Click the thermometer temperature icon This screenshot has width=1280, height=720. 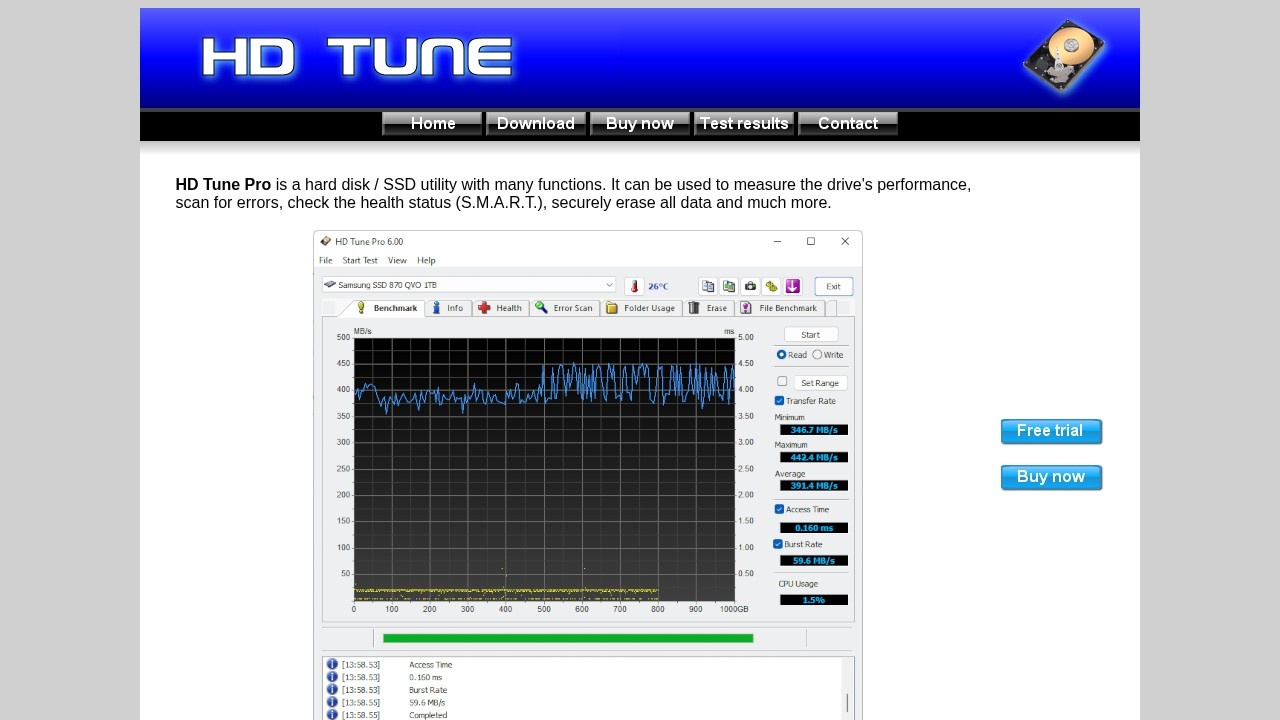pos(634,286)
